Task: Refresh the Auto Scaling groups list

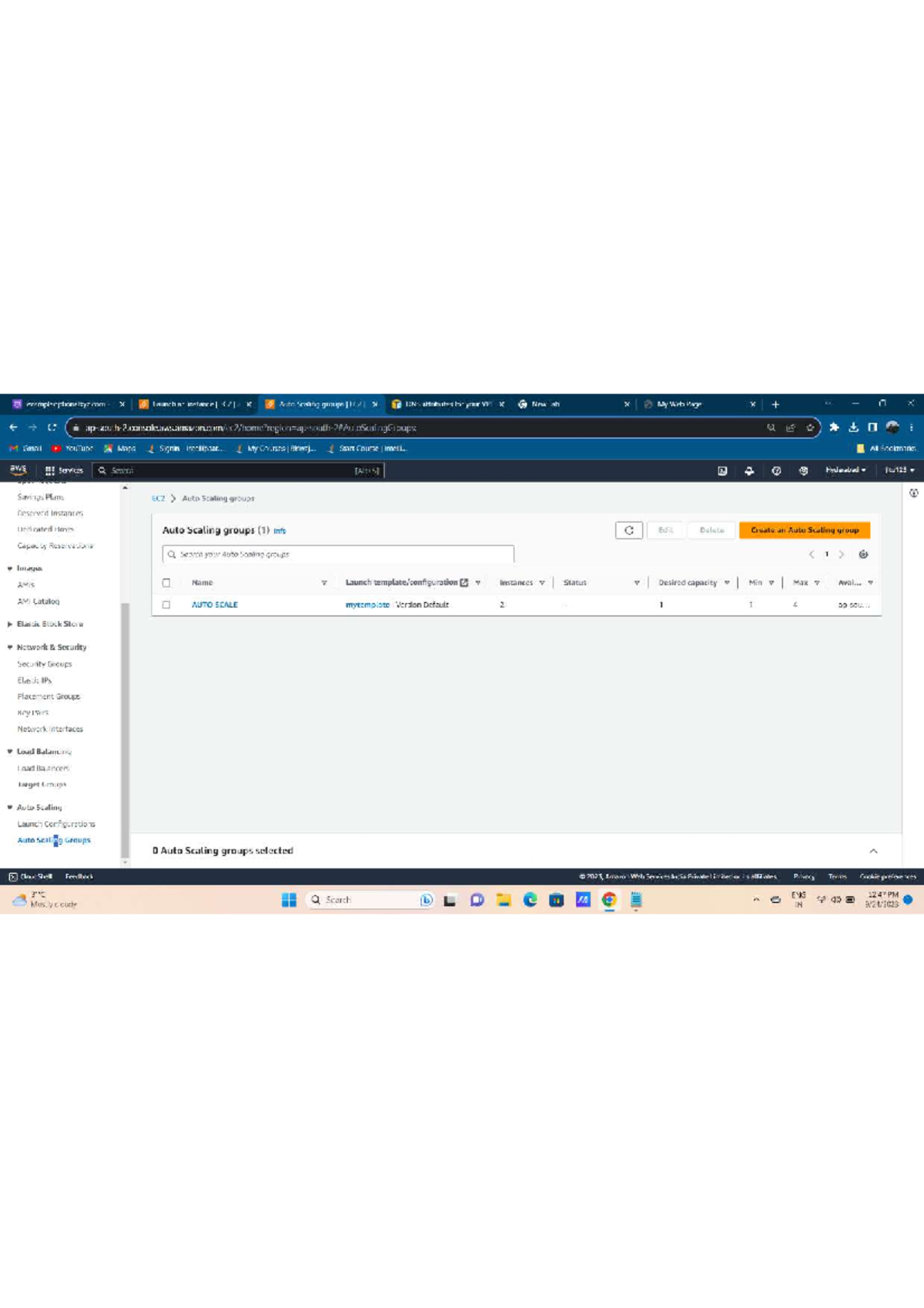Action: tap(629, 530)
